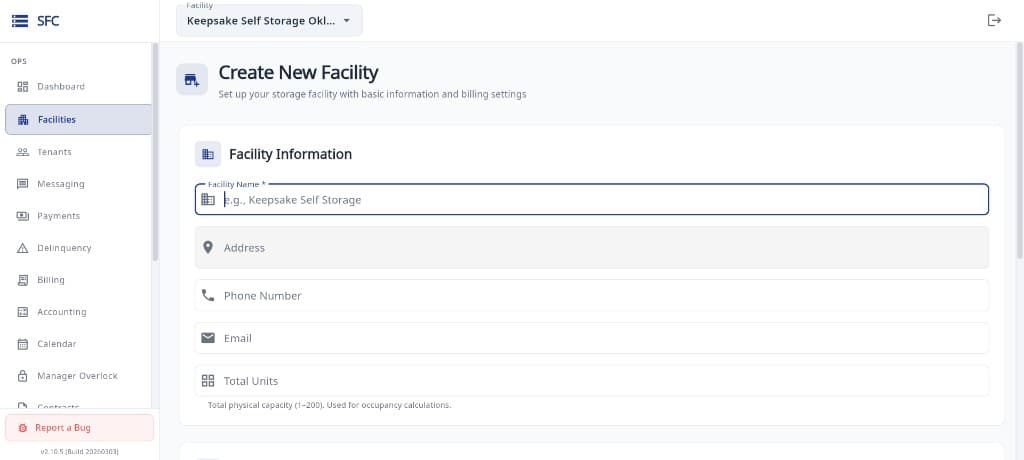Open Dashboard from the sidebar
This screenshot has height=460, width=1024.
coord(78,87)
